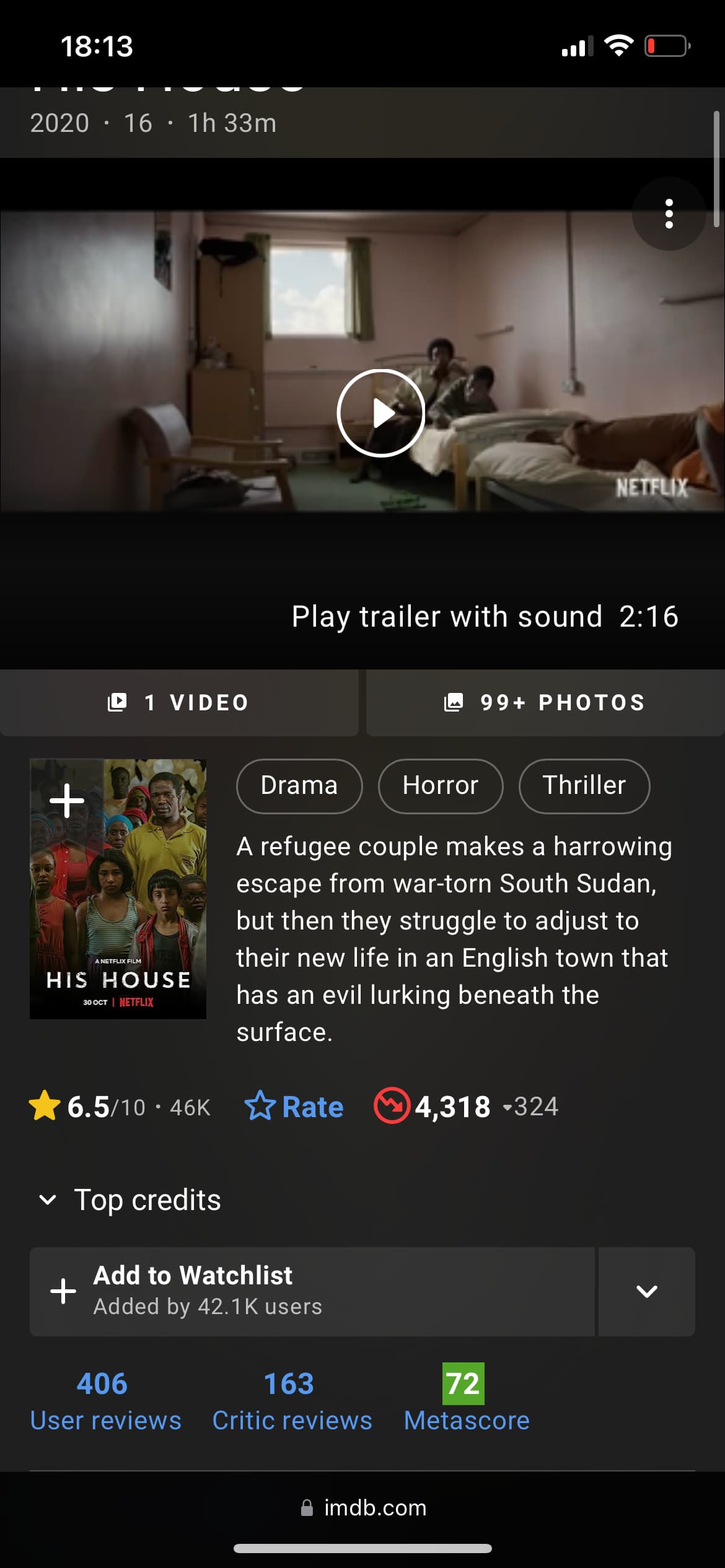Tap the imdb.com address bar
Screen dimensions: 725x1568
(x=363, y=1508)
